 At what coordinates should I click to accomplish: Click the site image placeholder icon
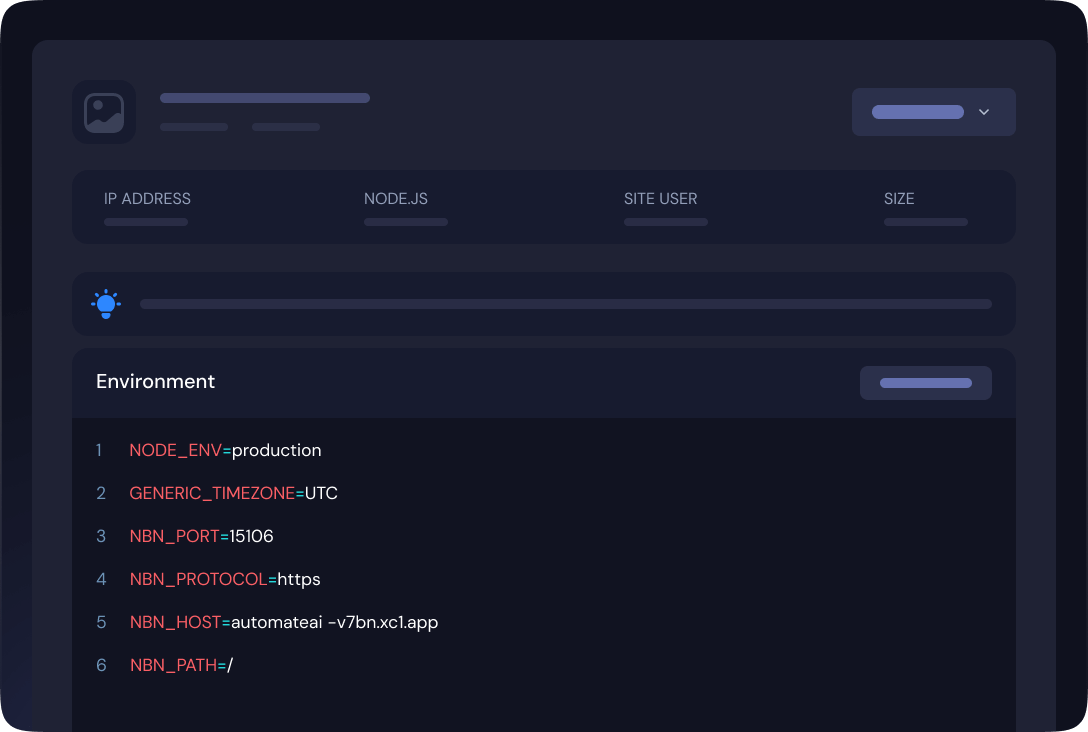click(104, 112)
